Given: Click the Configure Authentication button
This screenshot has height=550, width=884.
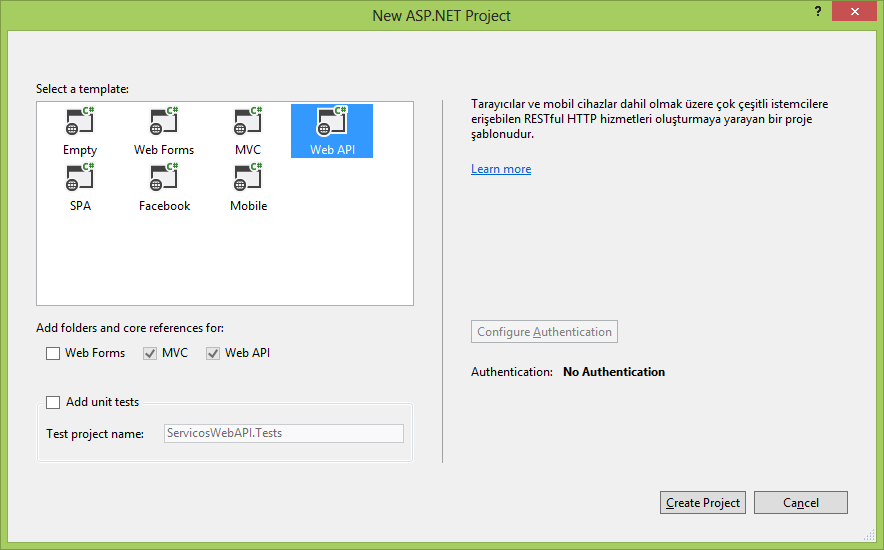Looking at the screenshot, I should (544, 332).
